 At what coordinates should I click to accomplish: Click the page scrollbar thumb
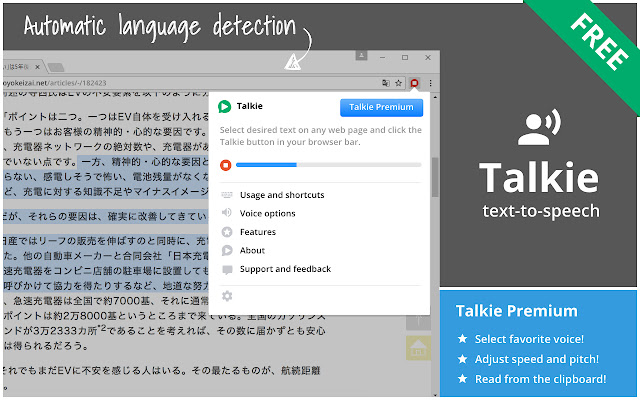435,177
